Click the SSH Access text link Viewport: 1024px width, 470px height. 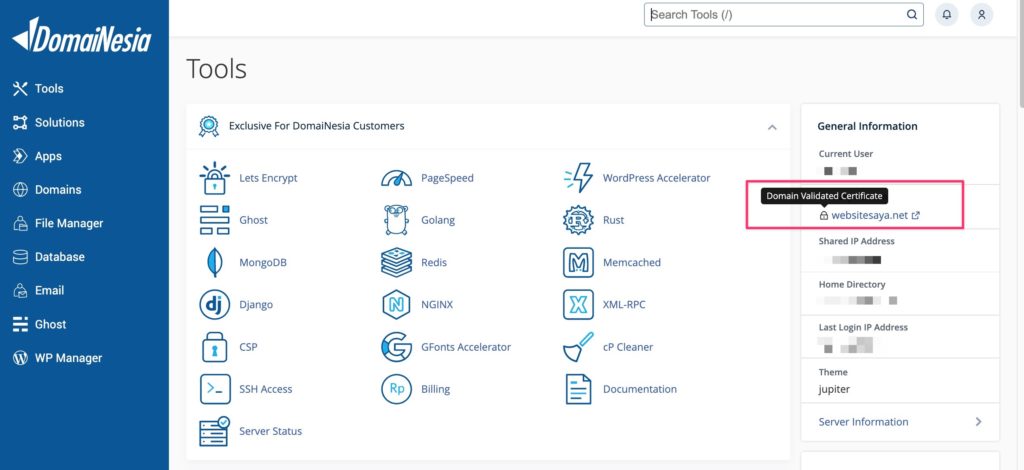click(266, 389)
